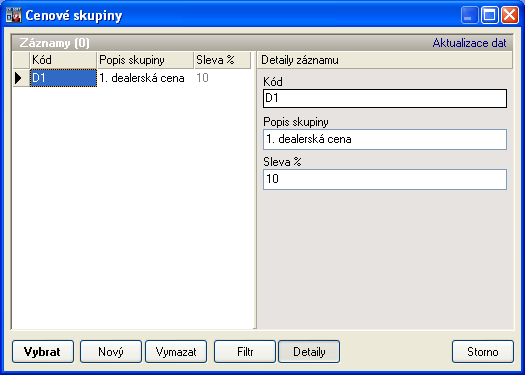Image resolution: width=525 pixels, height=375 pixels.
Task: Click the Aktualizace dat link
Action: (469, 43)
